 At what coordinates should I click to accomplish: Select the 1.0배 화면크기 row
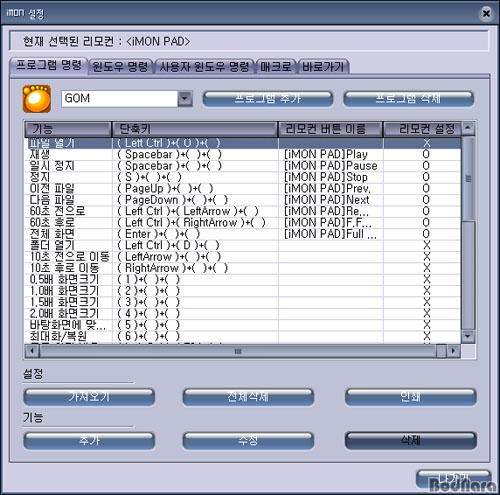pos(243,291)
